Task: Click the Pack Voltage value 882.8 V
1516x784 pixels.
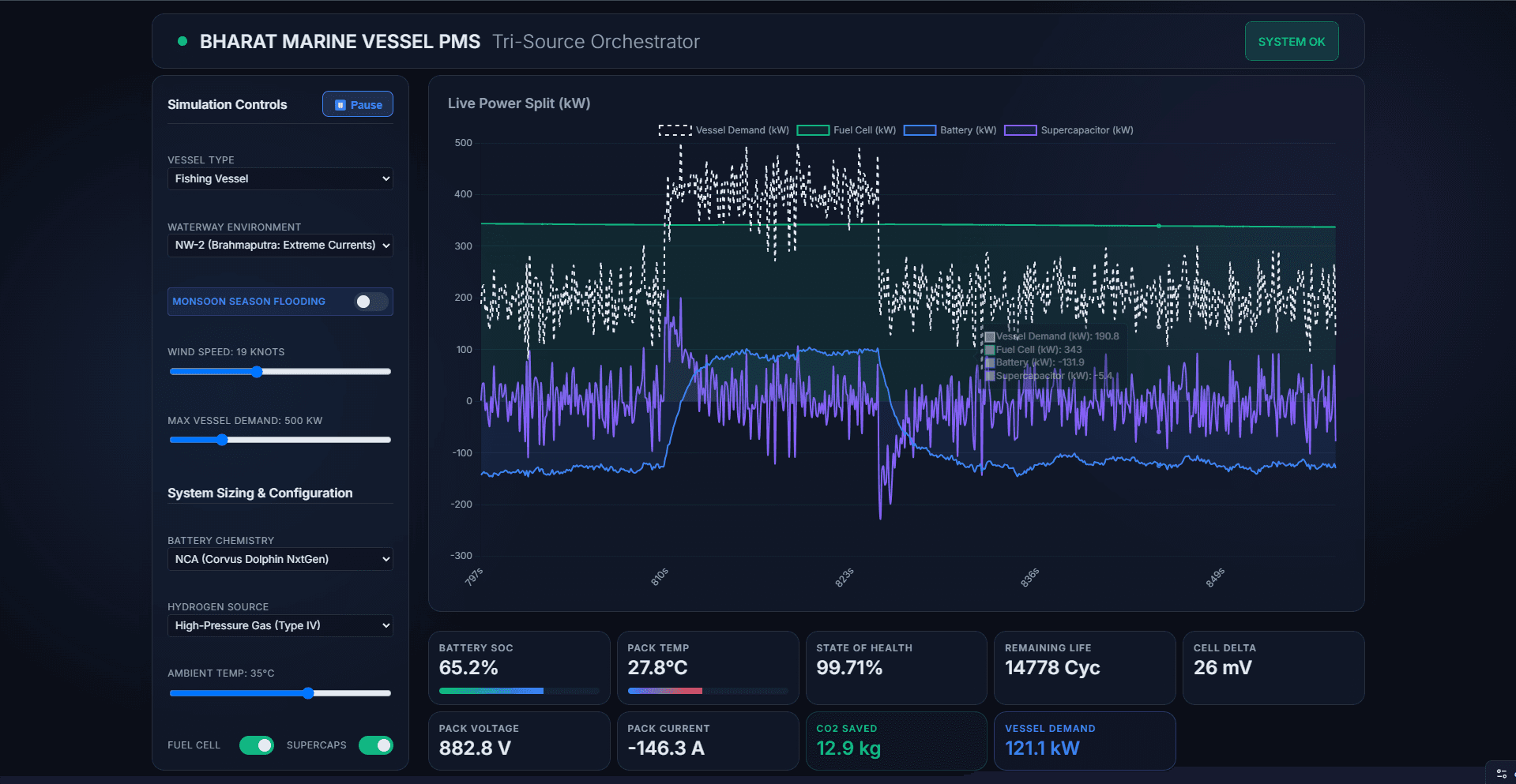Action: 475,748
